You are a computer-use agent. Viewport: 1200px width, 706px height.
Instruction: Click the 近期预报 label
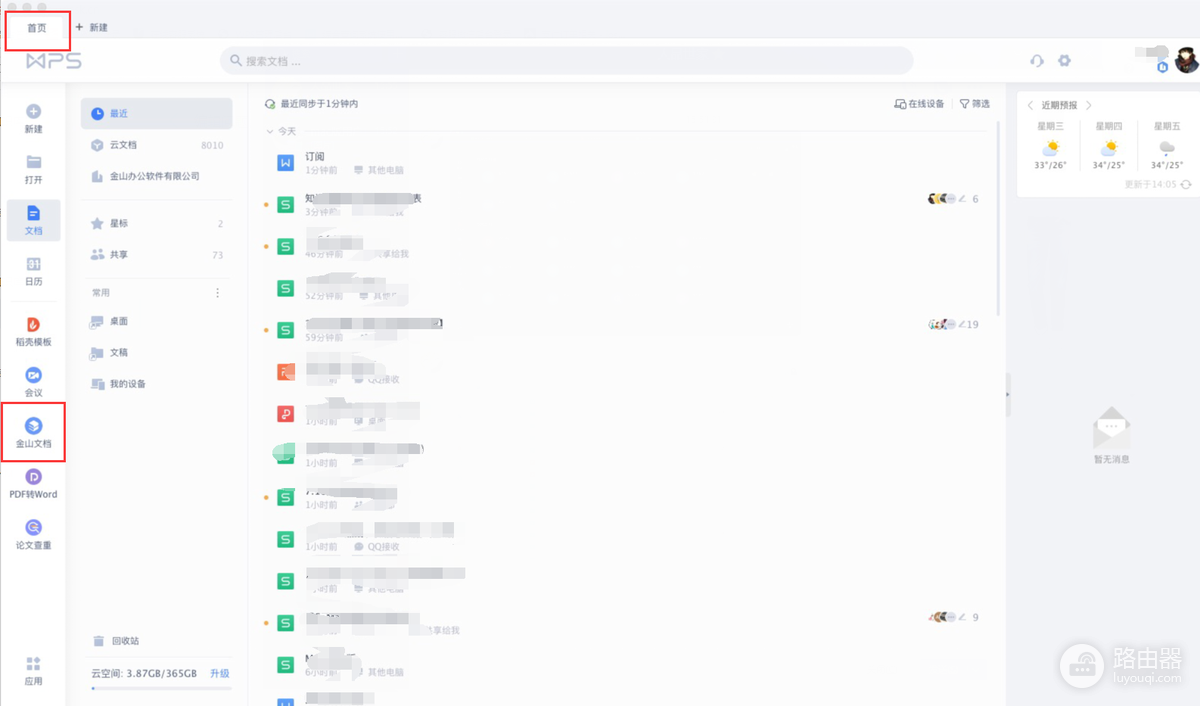point(1060,105)
